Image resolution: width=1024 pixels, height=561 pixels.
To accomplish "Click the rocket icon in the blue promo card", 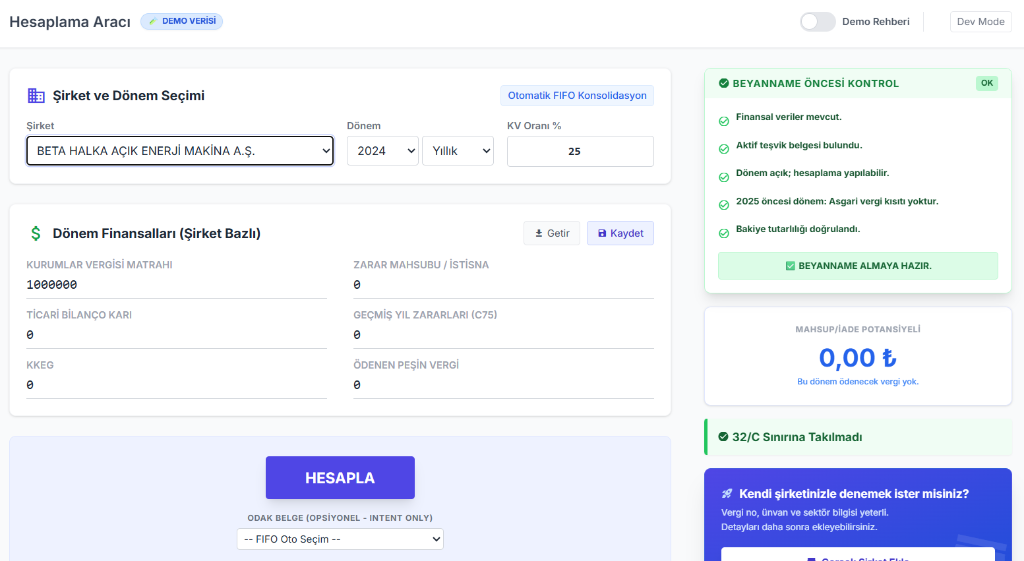I will pyautogui.click(x=726, y=494).
